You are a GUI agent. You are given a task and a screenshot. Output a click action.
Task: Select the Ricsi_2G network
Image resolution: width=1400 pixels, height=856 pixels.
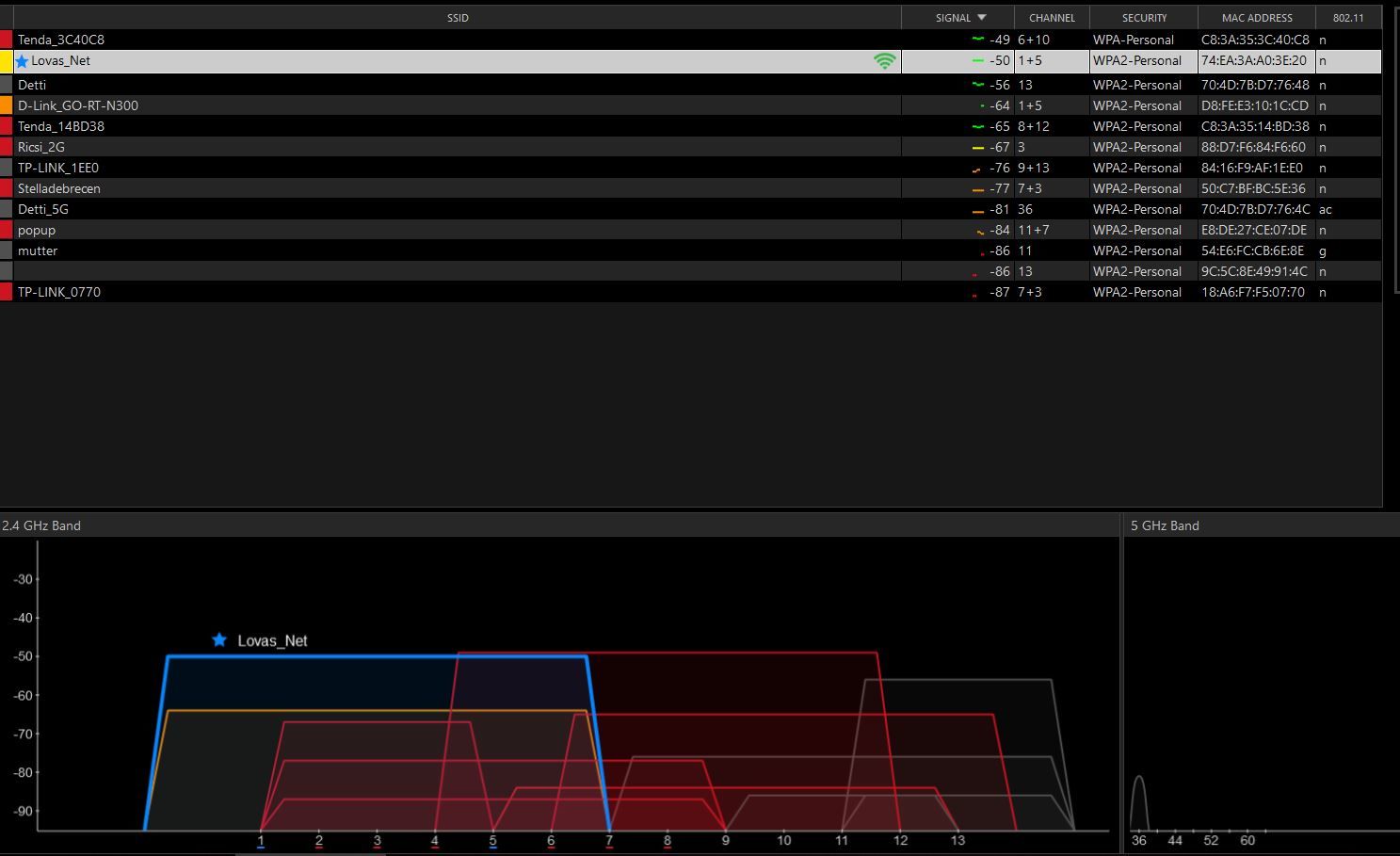(691, 147)
